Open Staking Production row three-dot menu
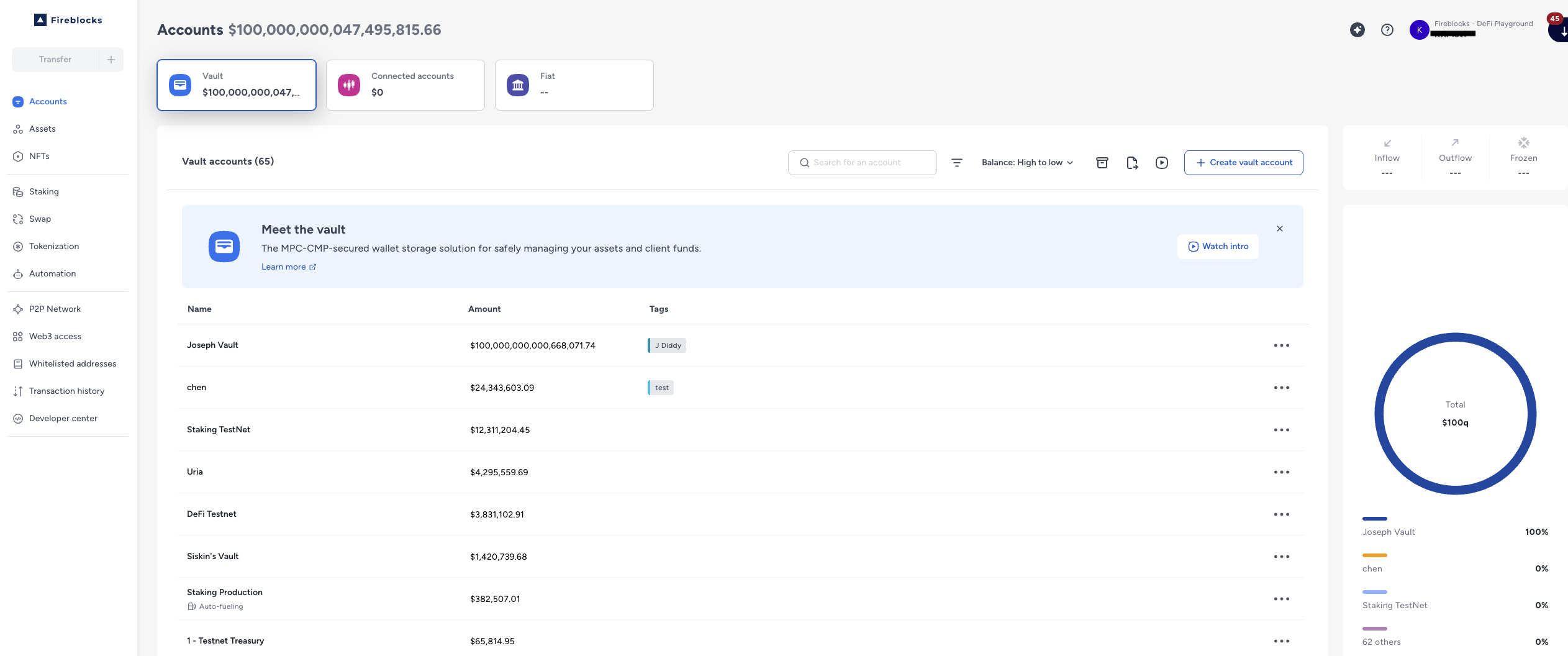 pos(1282,599)
